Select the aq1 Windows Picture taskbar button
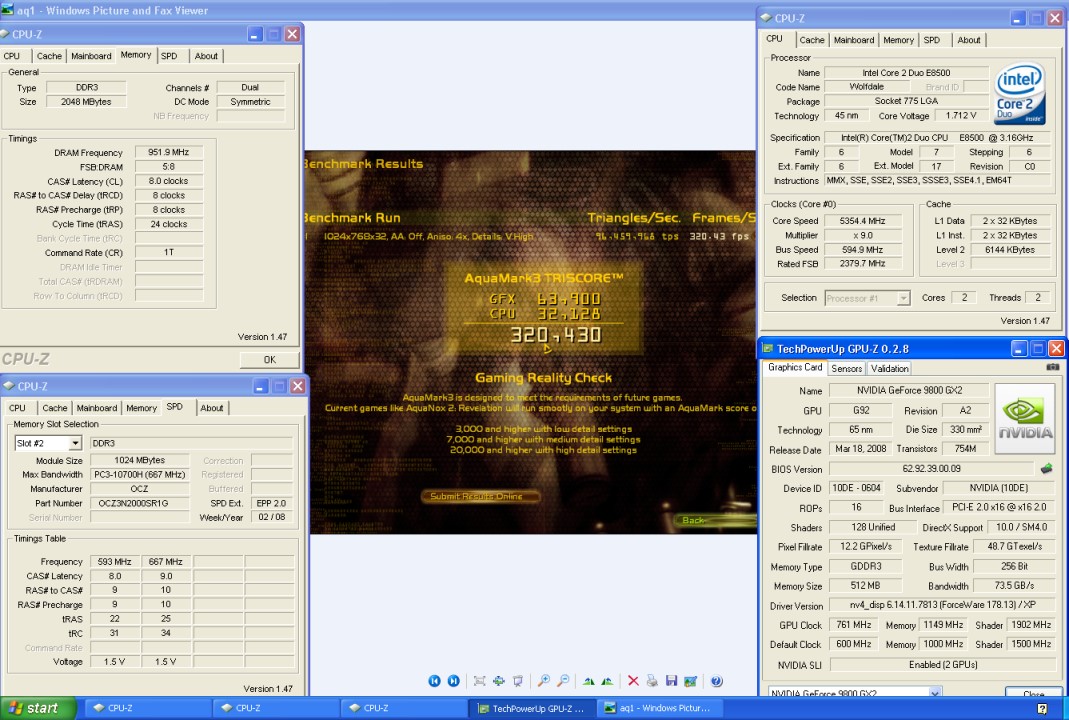Viewport: 1069px width, 720px height. pos(658,708)
